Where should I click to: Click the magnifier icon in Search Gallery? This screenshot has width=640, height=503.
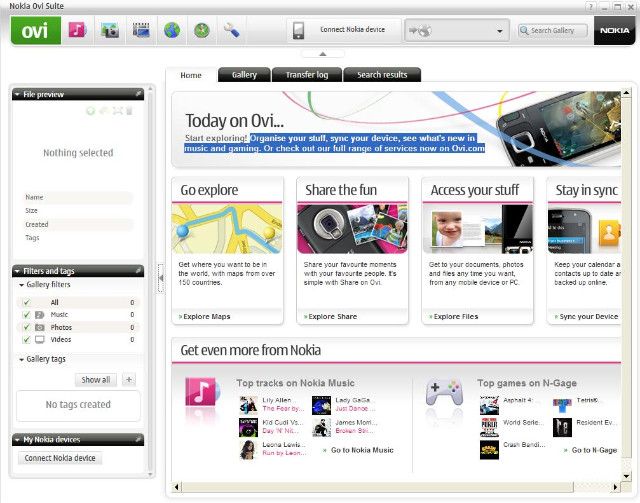click(x=524, y=30)
